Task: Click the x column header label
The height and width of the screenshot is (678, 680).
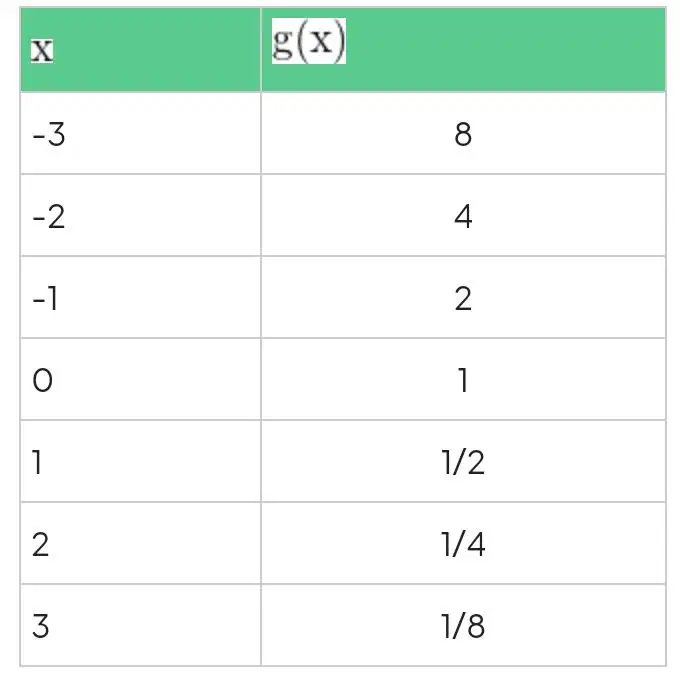Action: (42, 50)
